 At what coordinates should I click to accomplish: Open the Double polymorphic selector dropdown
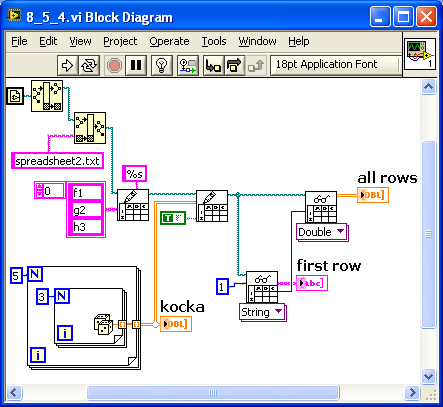click(x=322, y=232)
